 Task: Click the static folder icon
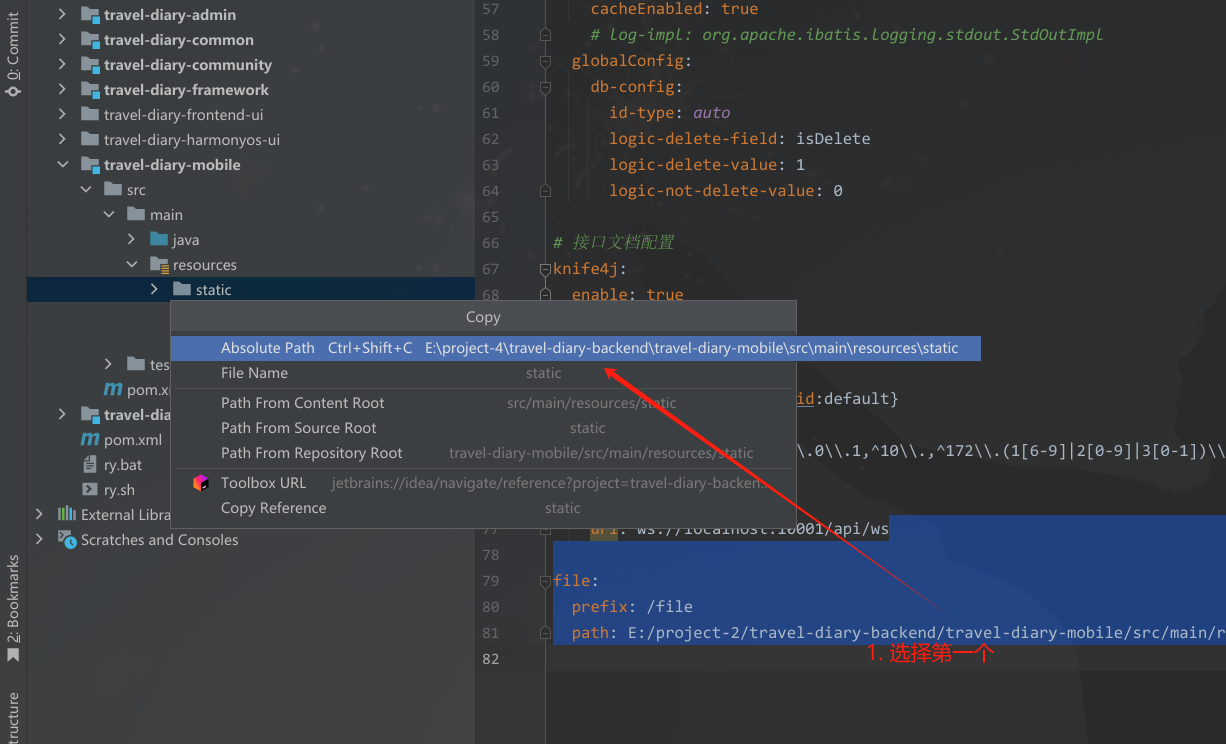tap(181, 290)
